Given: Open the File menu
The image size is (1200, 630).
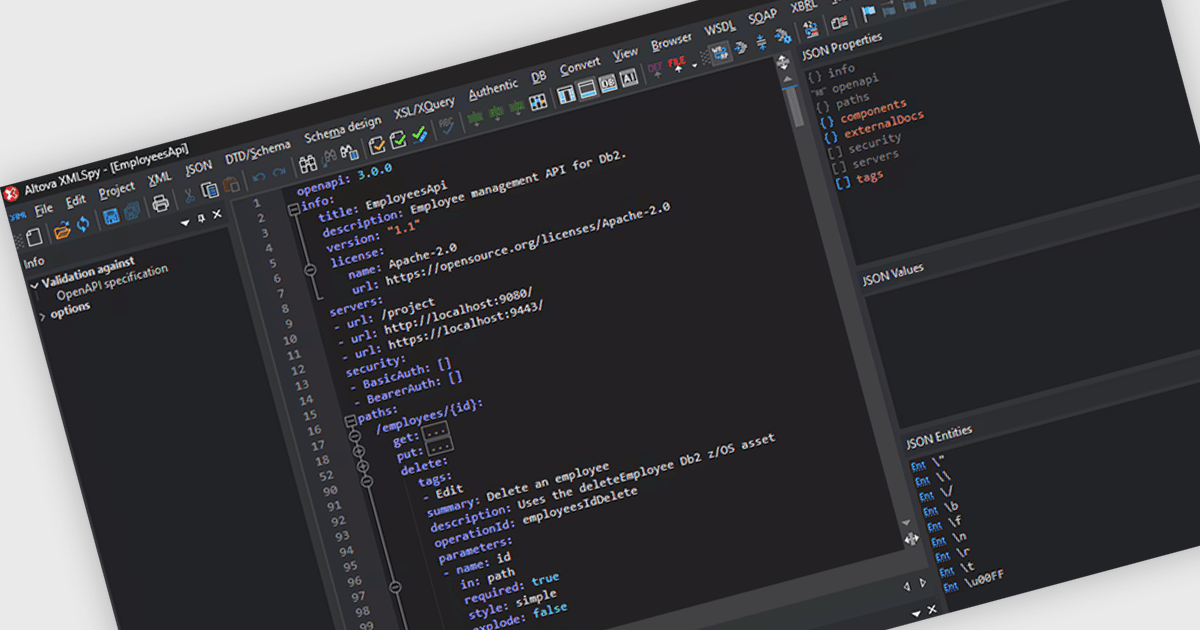Looking at the screenshot, I should [43, 209].
